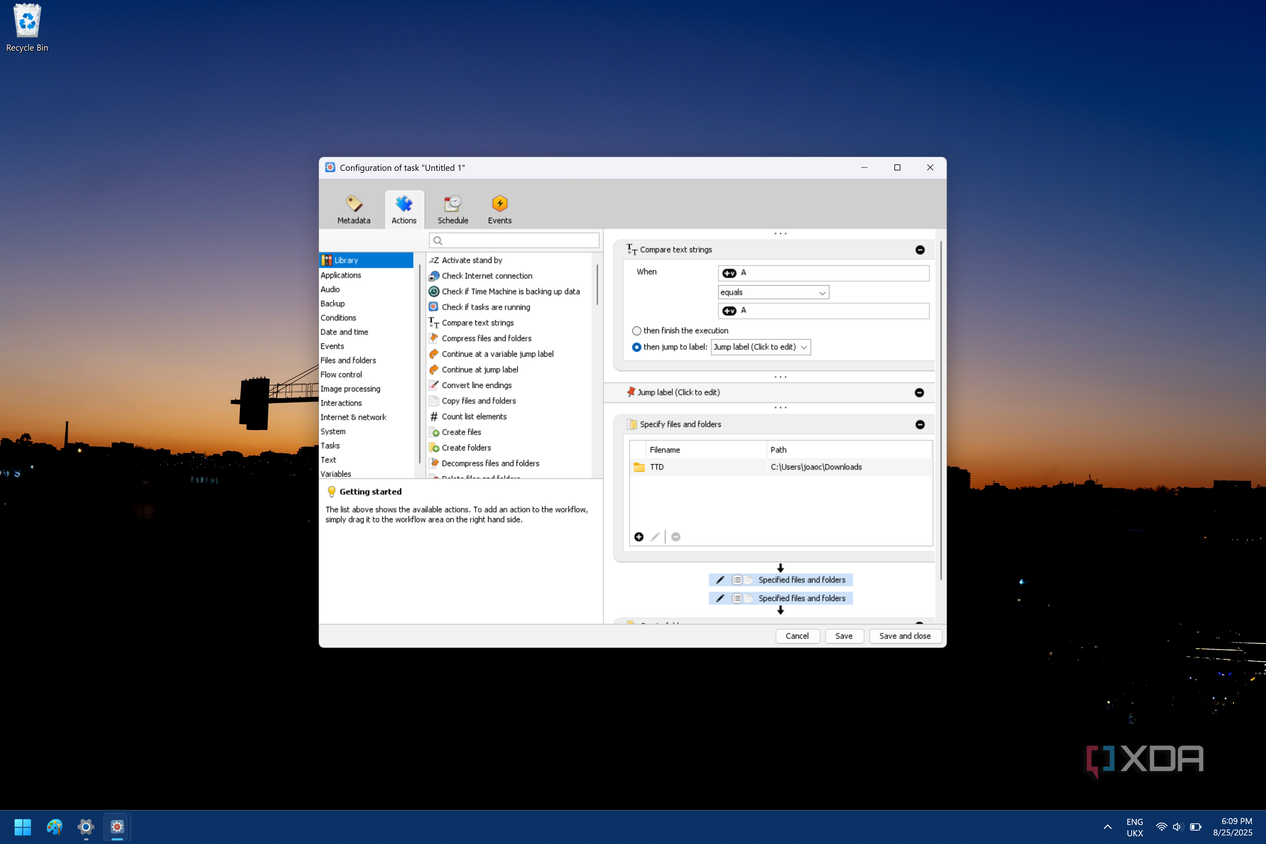Click the Convert line endings icon
This screenshot has height=844, width=1266.
coord(434,385)
